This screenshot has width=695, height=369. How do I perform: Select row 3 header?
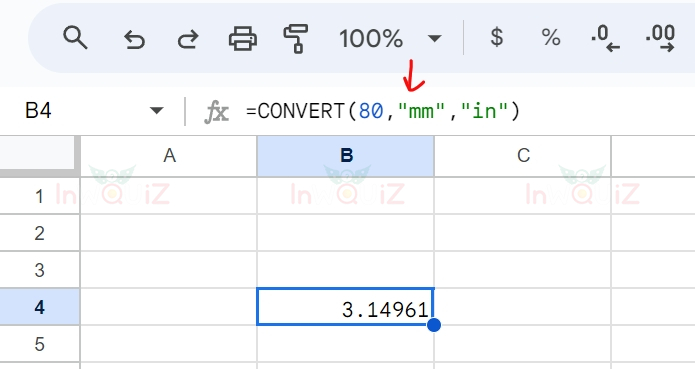tap(39, 270)
